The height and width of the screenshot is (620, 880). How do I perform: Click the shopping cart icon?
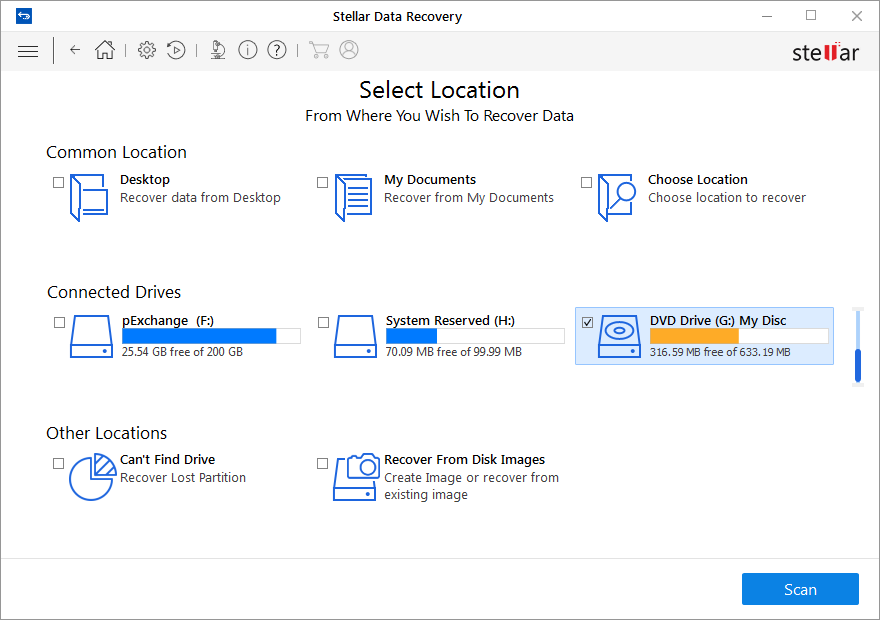[319, 50]
